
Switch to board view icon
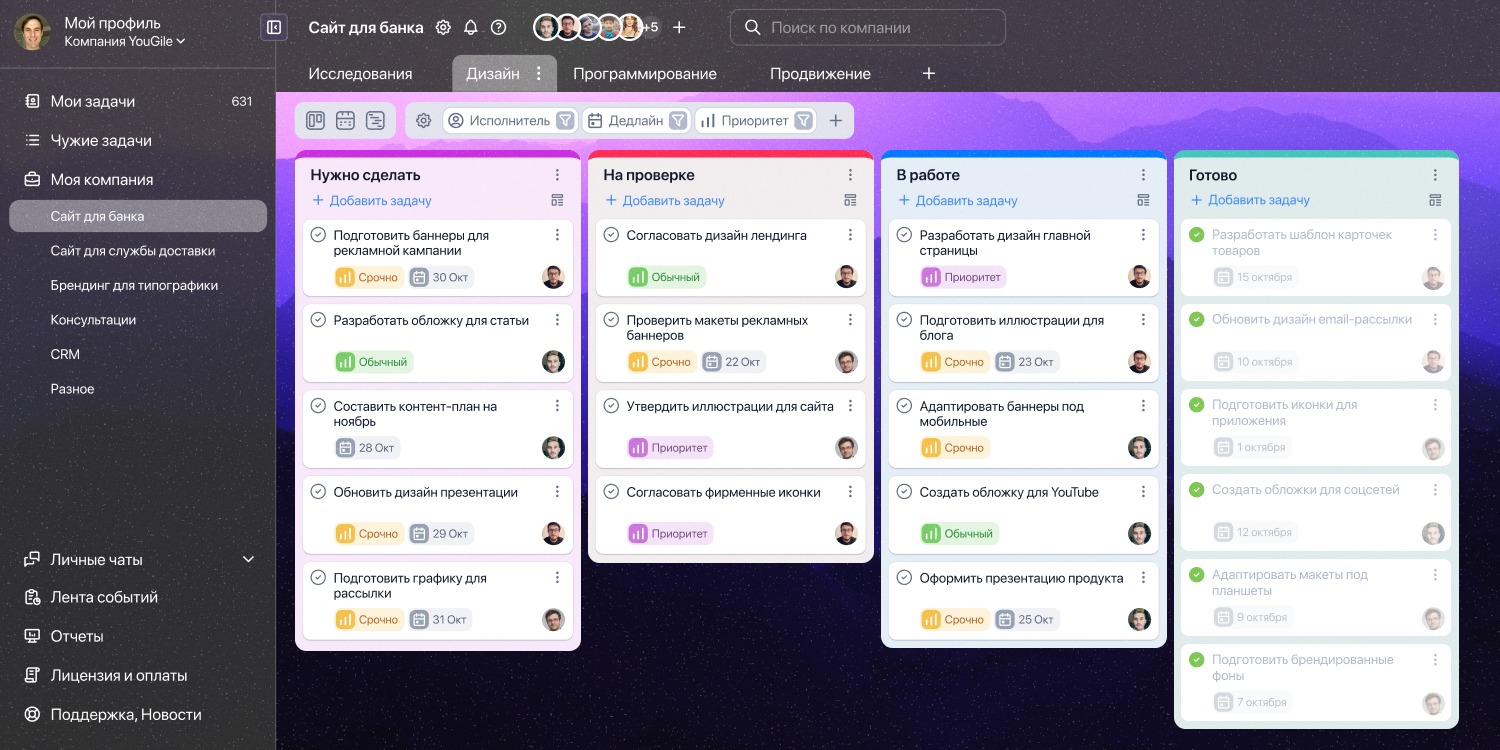[x=315, y=121]
